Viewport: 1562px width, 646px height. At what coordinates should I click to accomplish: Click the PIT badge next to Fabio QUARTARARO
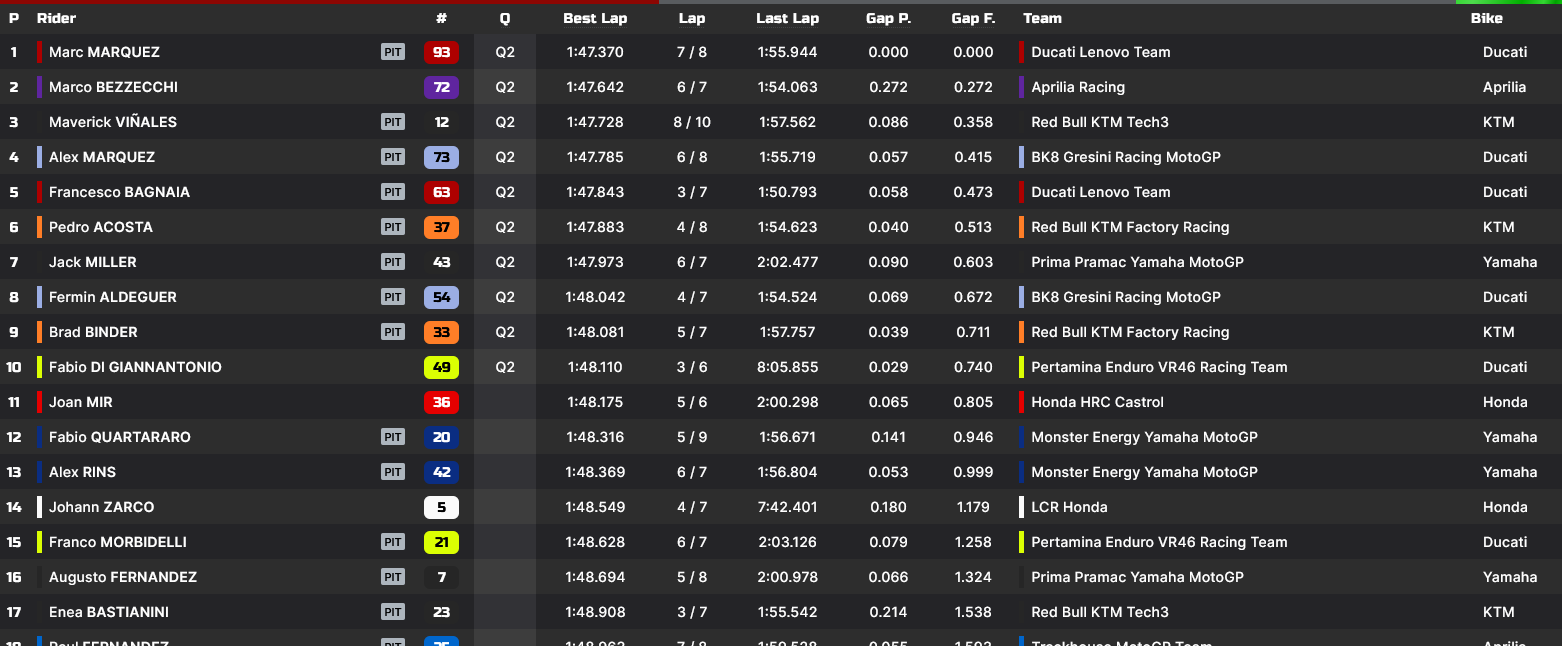point(393,437)
